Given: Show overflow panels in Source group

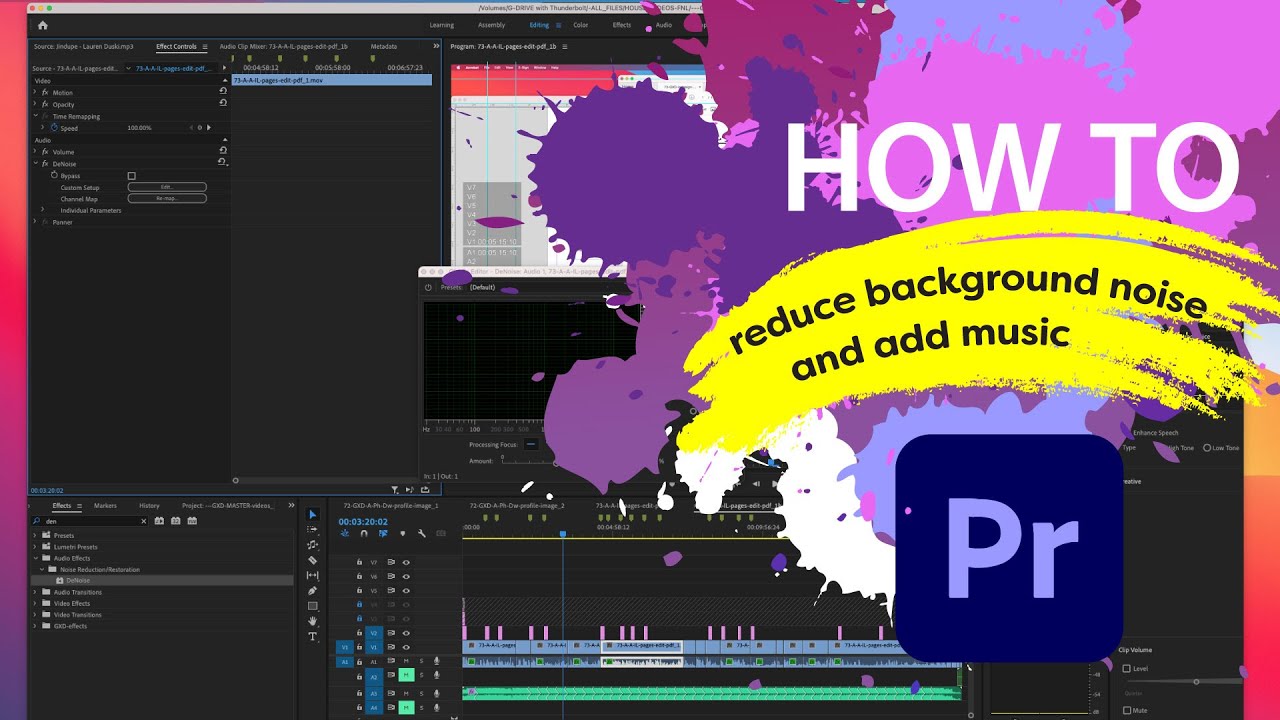Looking at the screenshot, I should click(436, 46).
